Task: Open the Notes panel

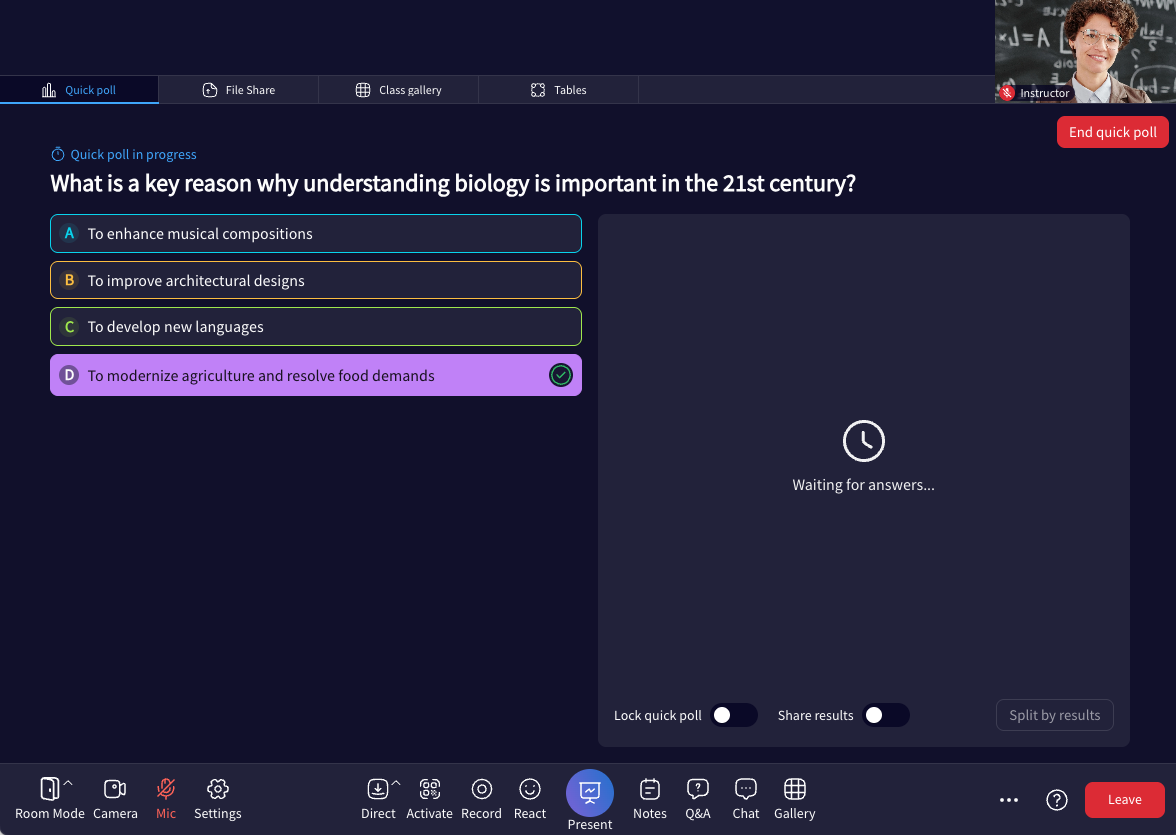Action: pos(650,790)
